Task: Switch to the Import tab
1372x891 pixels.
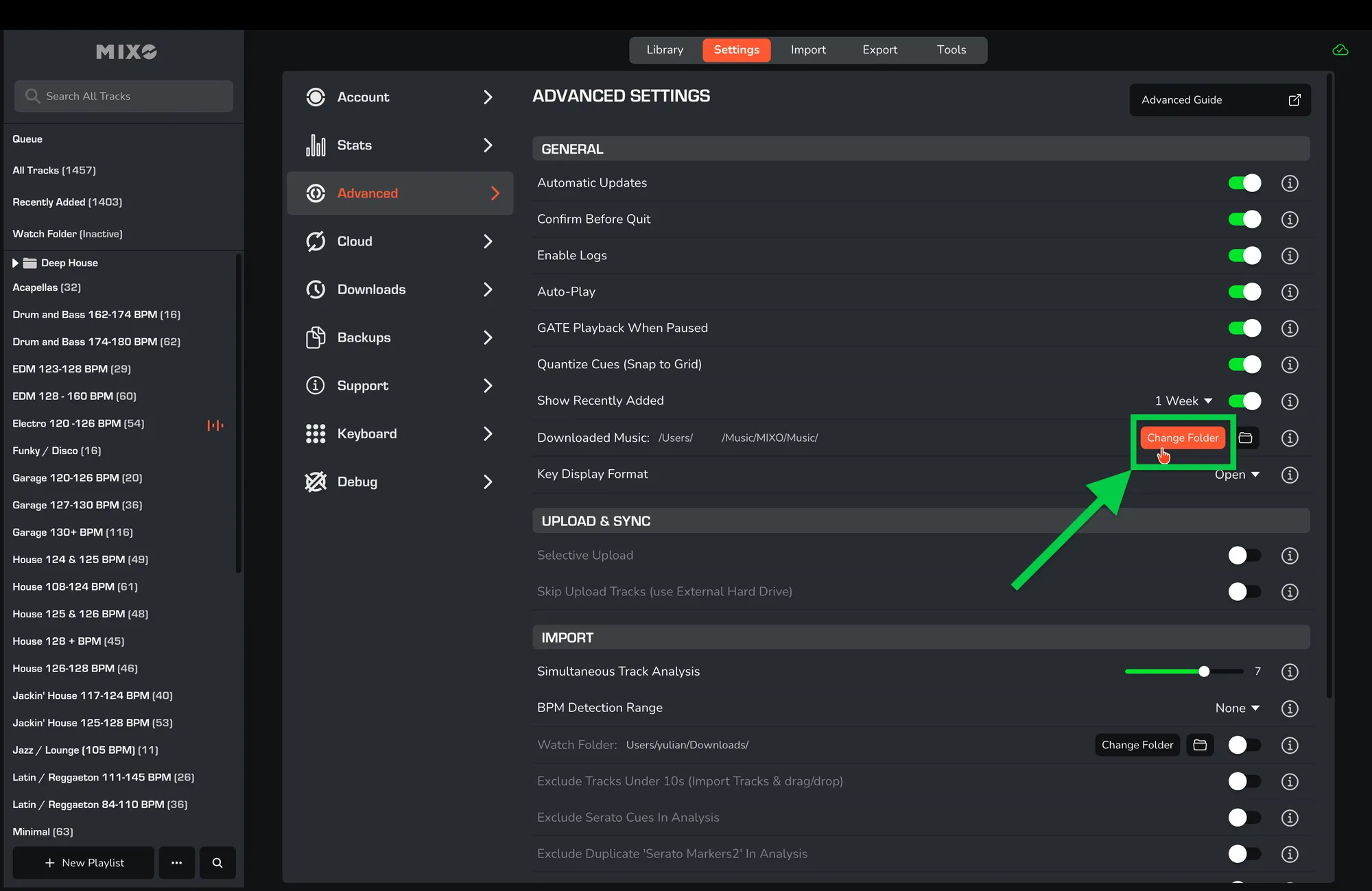Action: [808, 50]
